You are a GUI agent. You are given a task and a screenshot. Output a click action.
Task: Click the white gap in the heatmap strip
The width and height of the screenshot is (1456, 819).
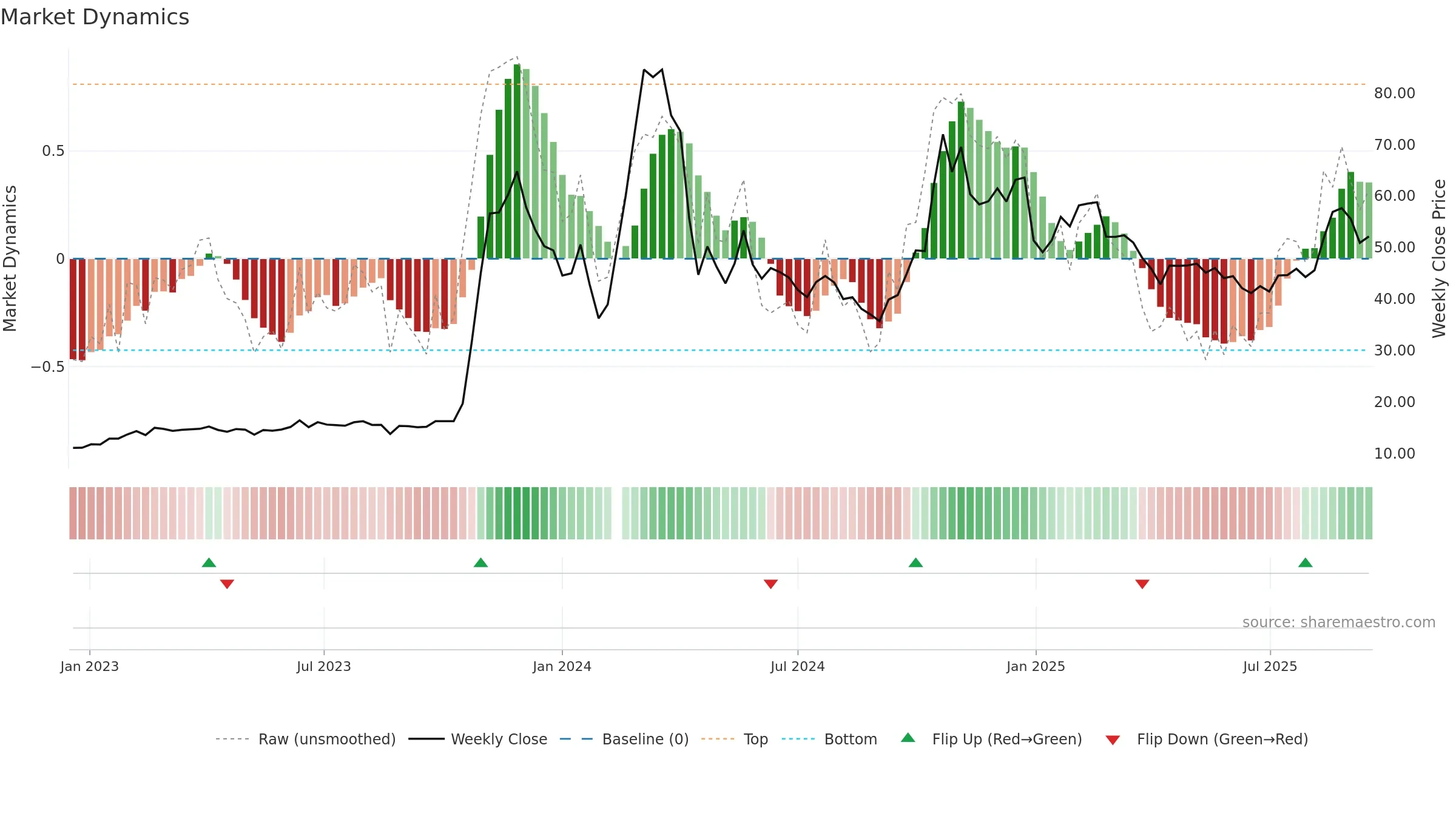click(x=616, y=513)
